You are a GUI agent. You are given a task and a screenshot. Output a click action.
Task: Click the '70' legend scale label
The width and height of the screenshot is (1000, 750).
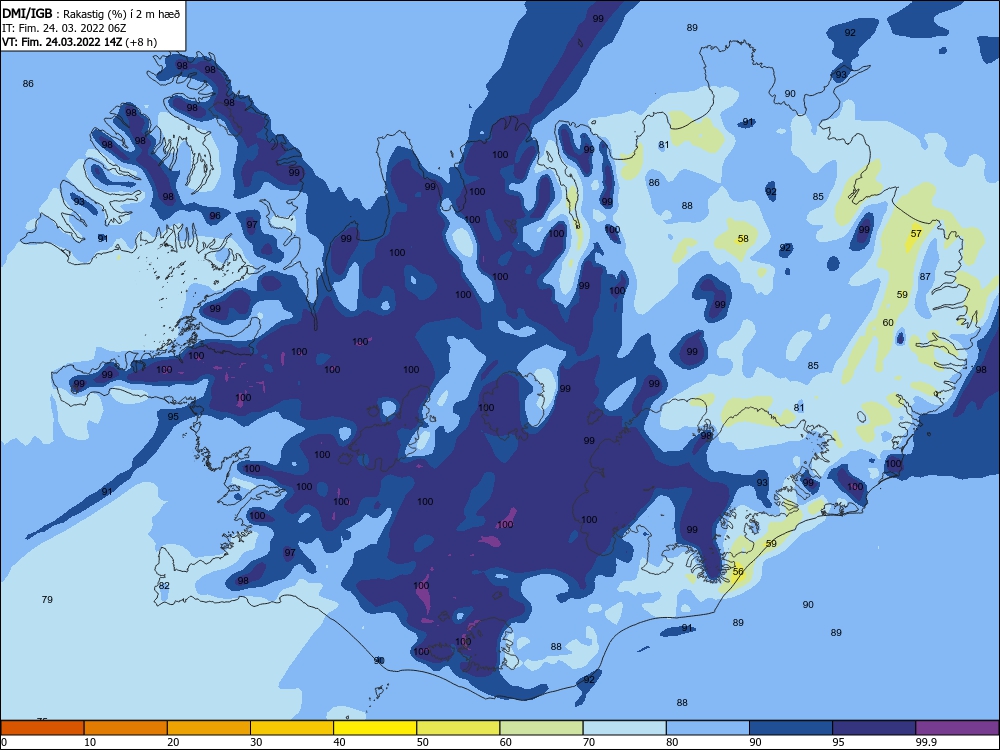[589, 742]
